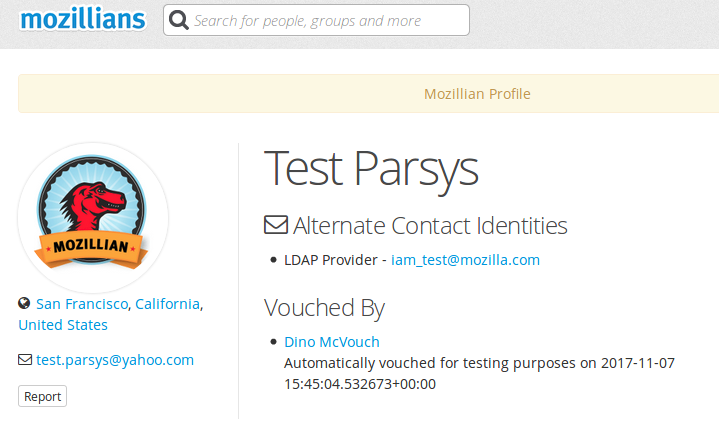Image resolution: width=719 pixels, height=440 pixels.
Task: Click the envelope icon beside the yahoo email
Action: pos(25,360)
